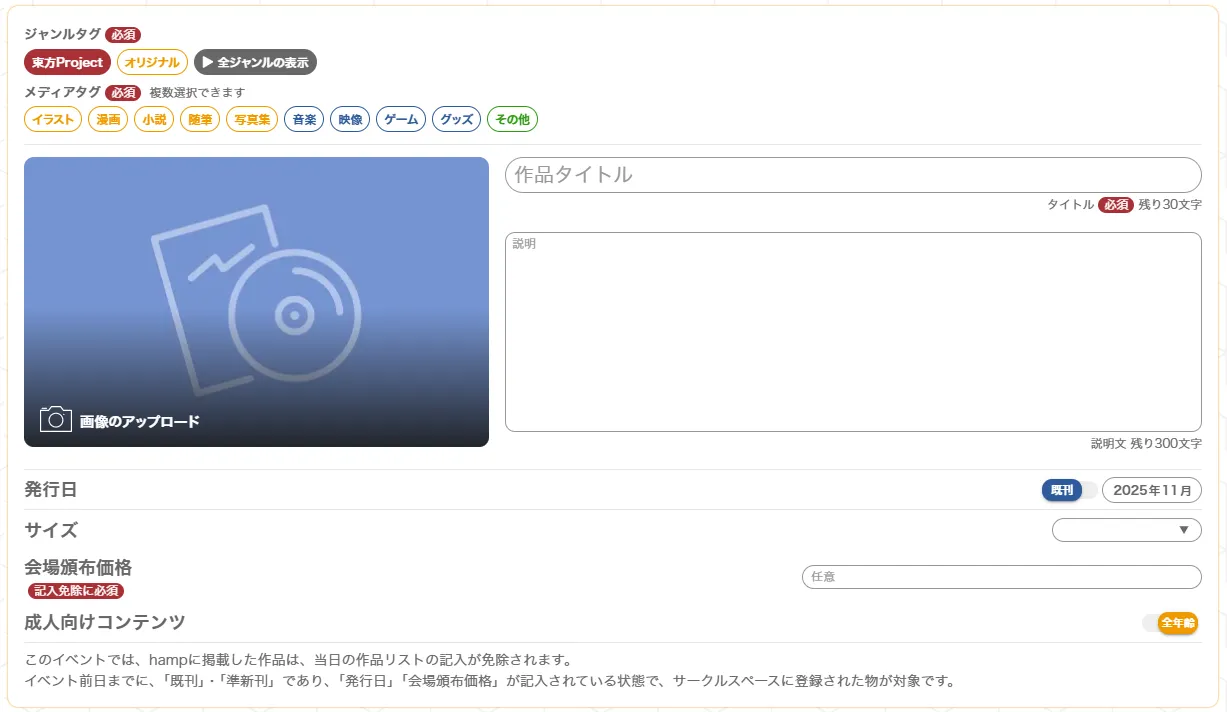Open the サイズ dropdown menu

point(1126,530)
